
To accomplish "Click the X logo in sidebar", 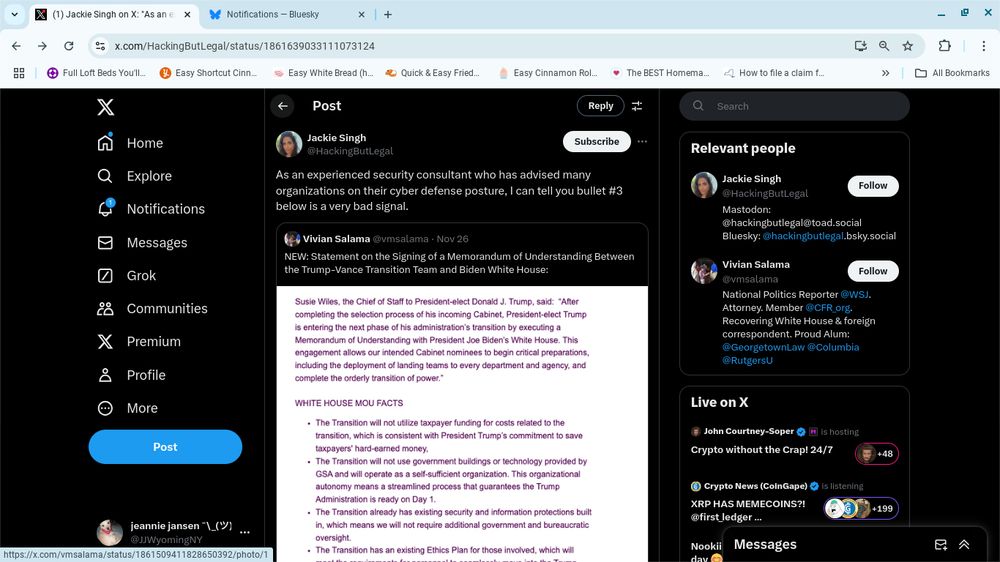I will (106, 107).
